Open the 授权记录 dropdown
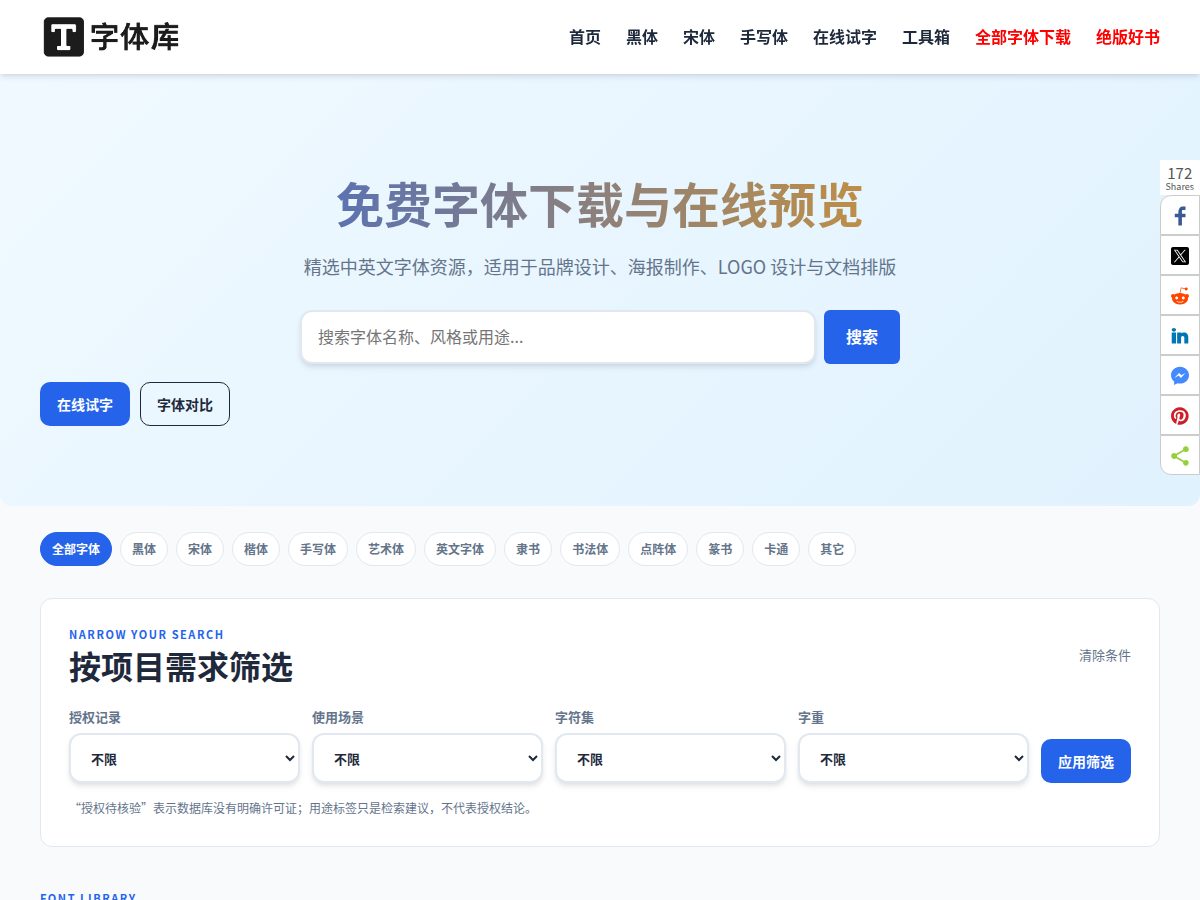 pyautogui.click(x=184, y=759)
